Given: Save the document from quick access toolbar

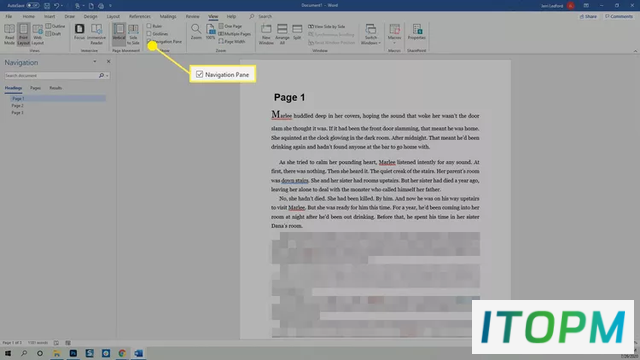Looking at the screenshot, I should pyautogui.click(x=47, y=6).
